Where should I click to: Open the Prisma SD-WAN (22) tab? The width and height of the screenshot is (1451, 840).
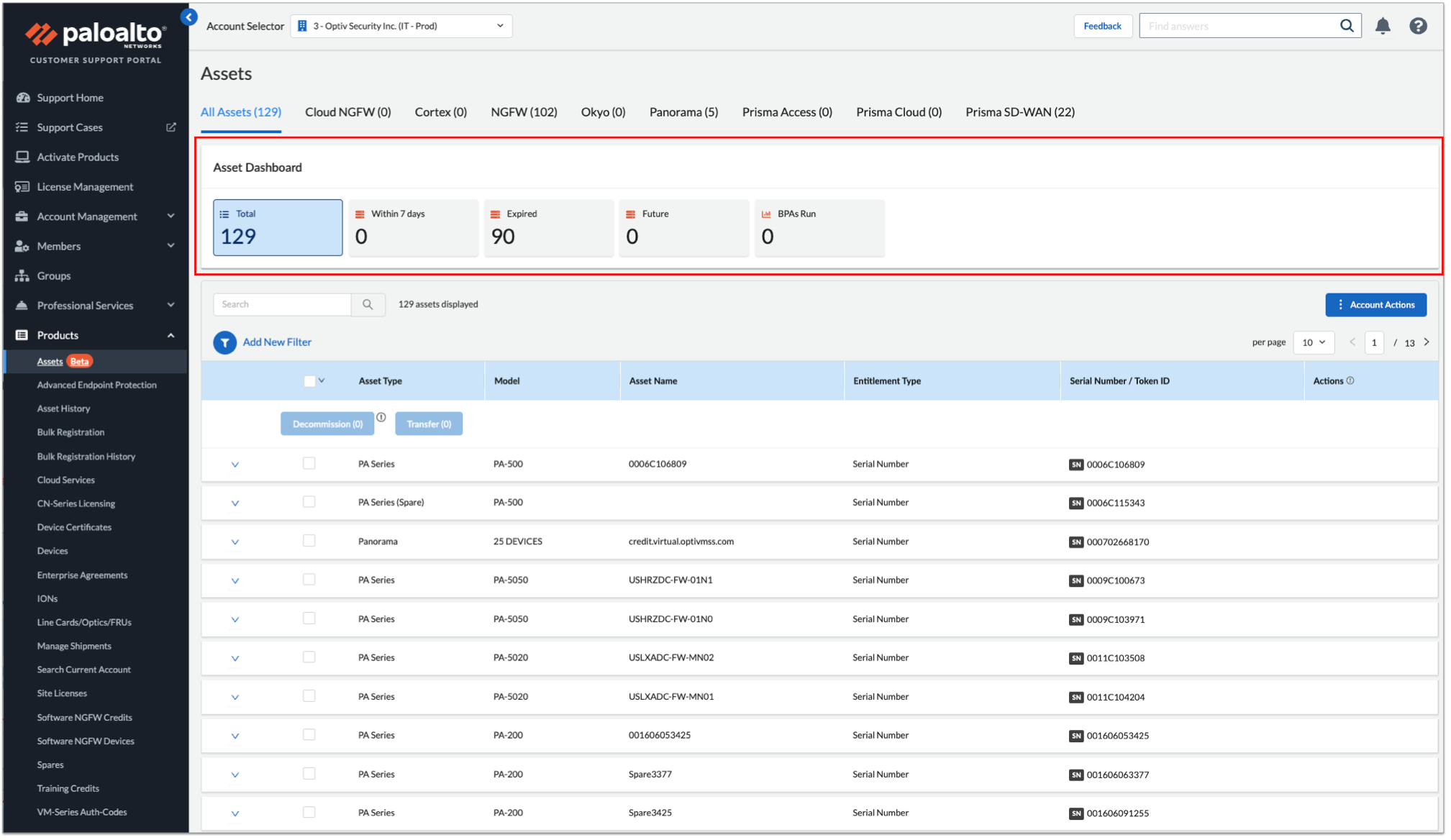tap(1019, 112)
